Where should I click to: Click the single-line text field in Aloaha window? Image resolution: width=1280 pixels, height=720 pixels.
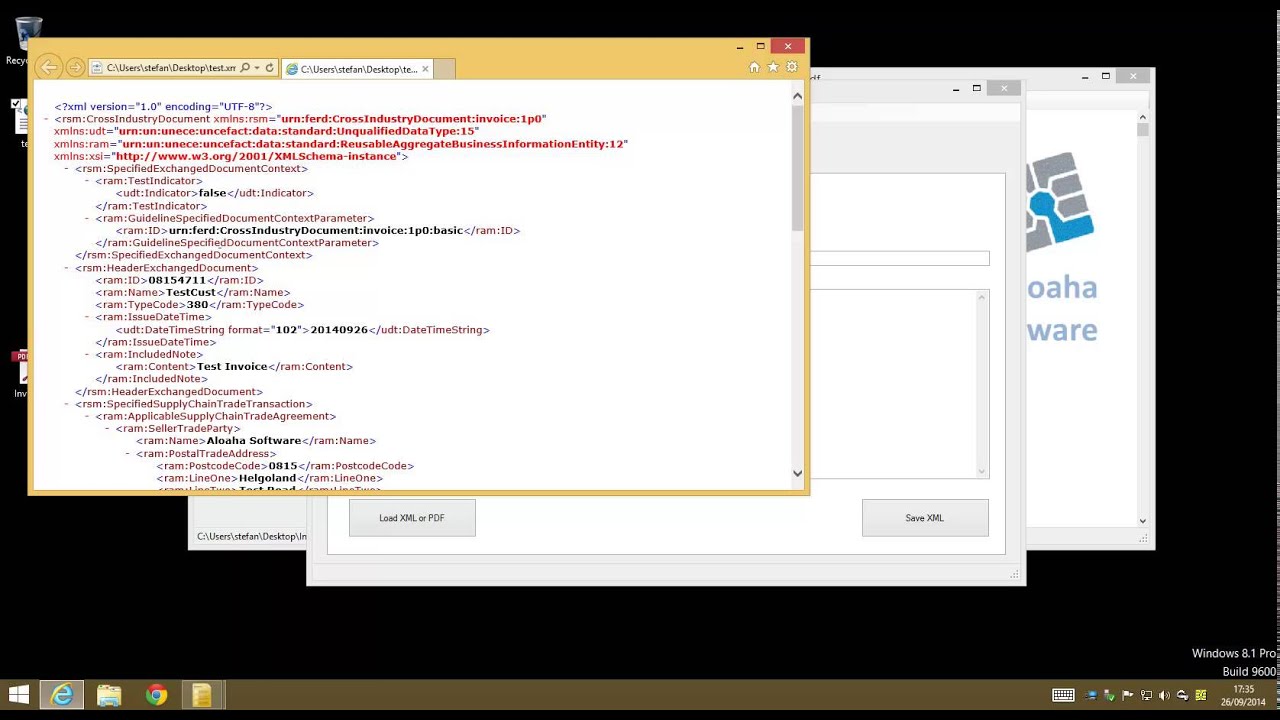899,258
